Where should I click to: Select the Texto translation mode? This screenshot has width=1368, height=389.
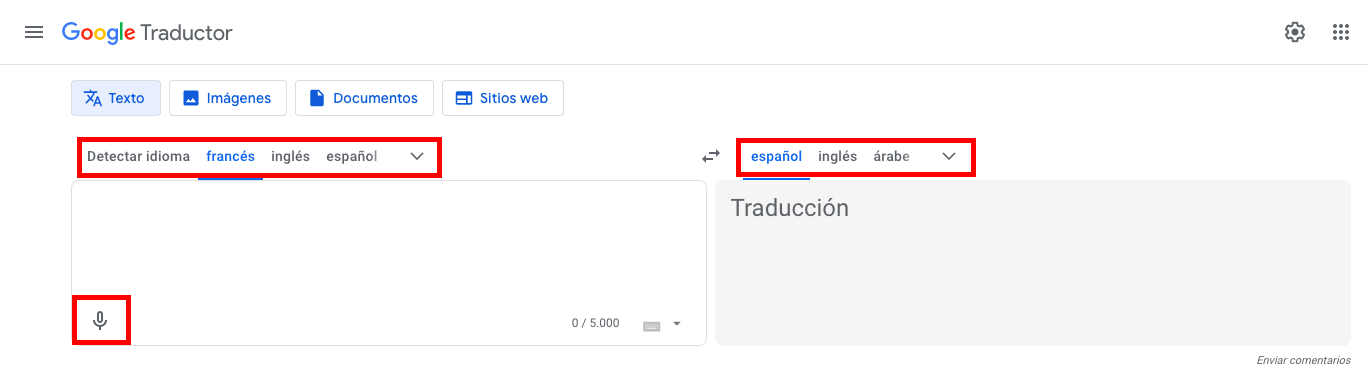(x=115, y=98)
